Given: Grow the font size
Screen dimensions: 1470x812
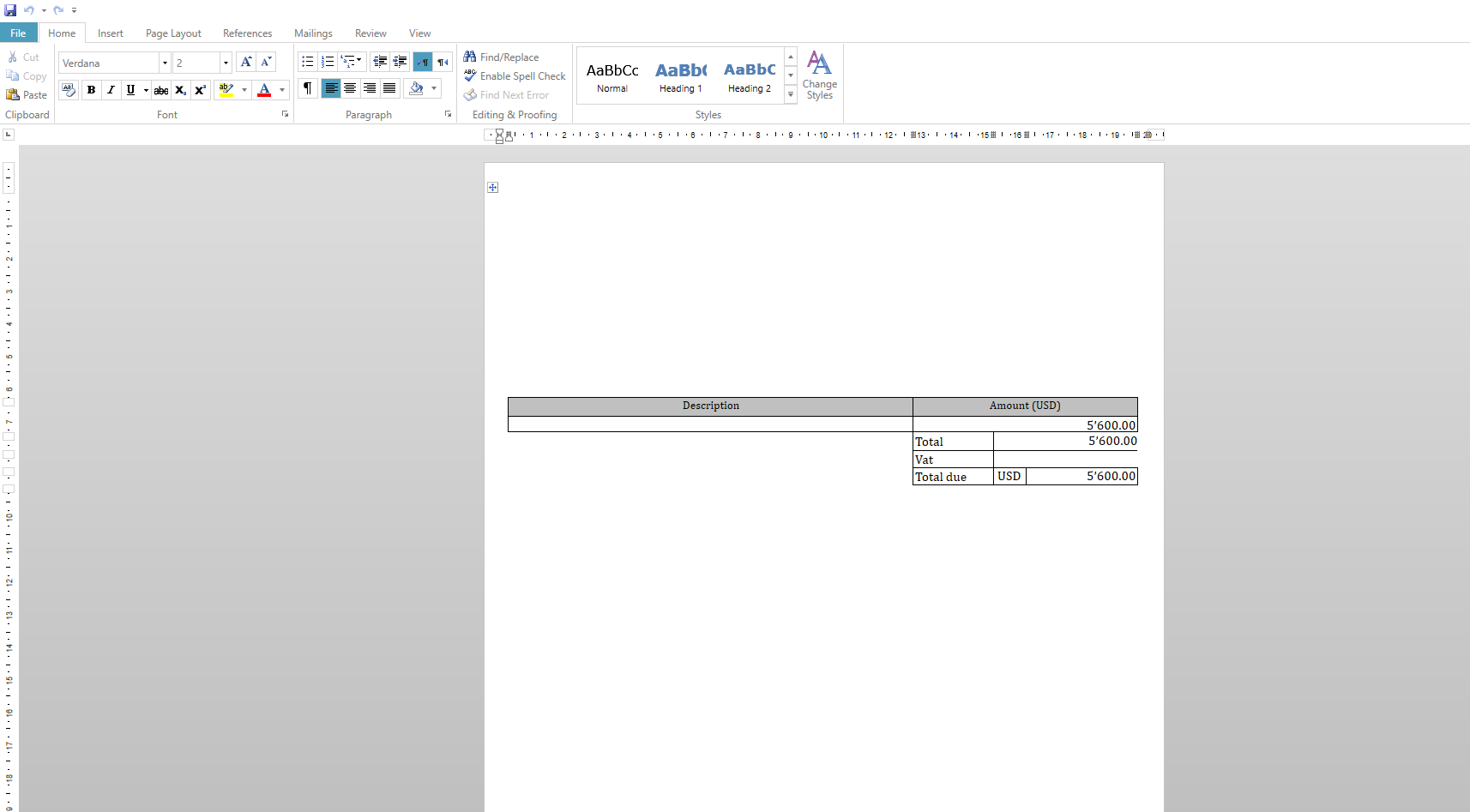Looking at the screenshot, I should [x=246, y=63].
